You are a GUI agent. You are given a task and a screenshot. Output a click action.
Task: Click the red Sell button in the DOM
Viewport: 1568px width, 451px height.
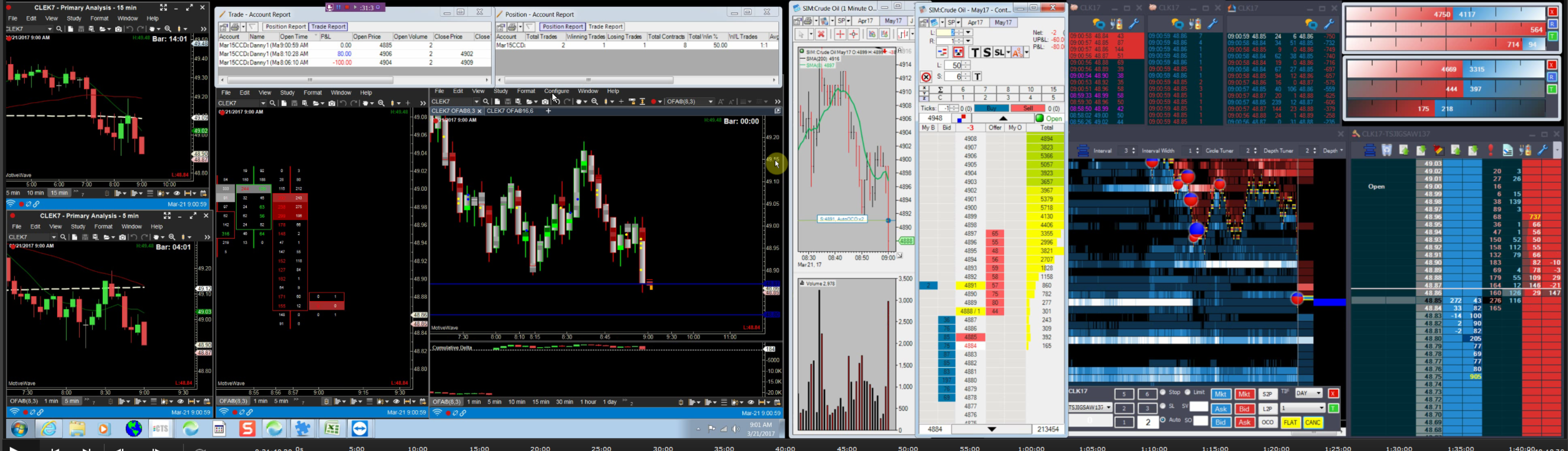tap(1028, 108)
